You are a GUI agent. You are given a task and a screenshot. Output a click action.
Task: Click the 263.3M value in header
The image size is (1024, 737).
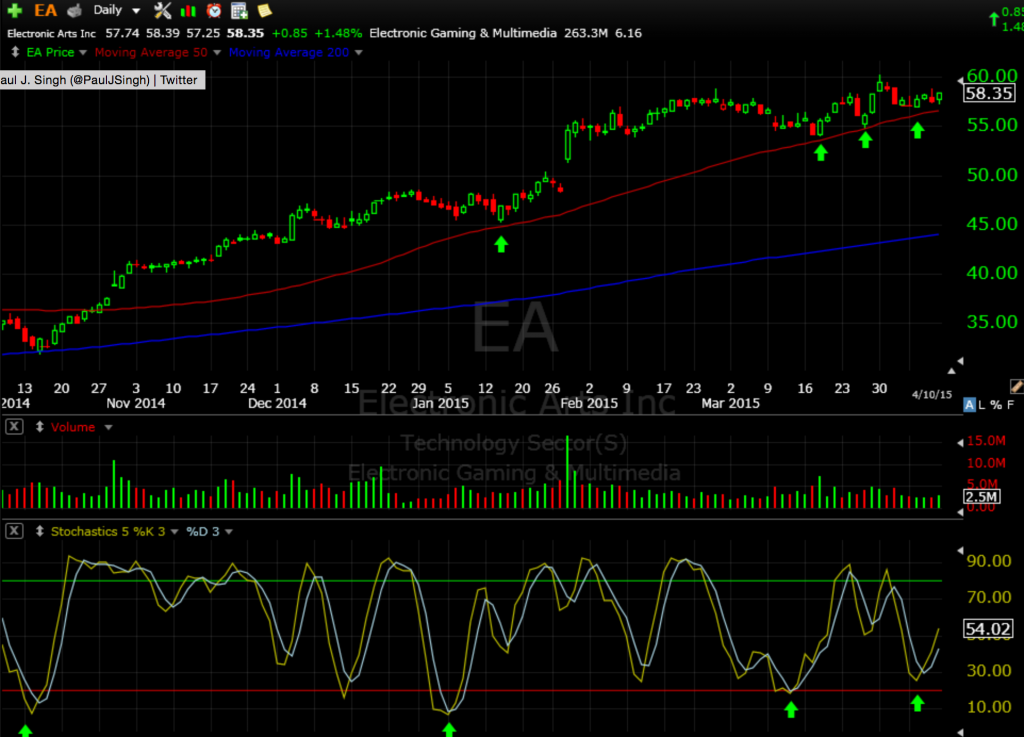click(586, 33)
